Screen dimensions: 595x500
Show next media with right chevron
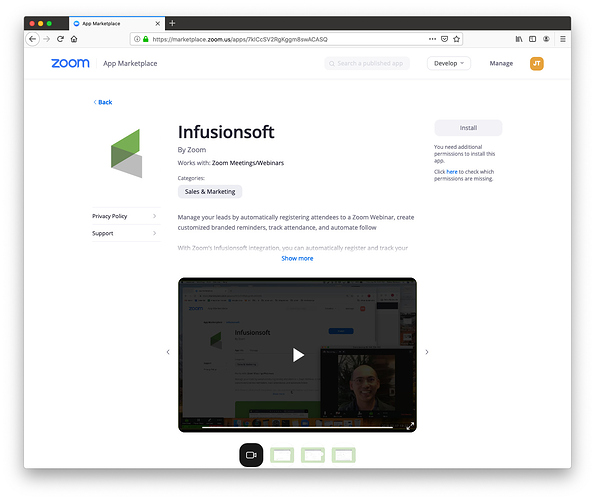[427, 352]
